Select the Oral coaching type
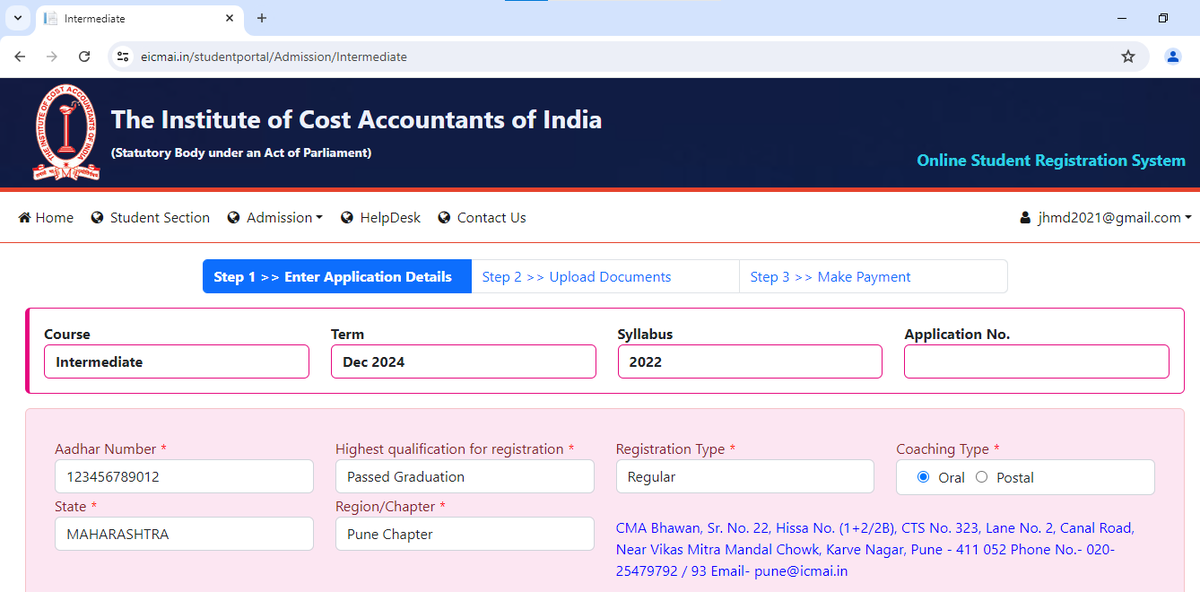 pos(923,477)
